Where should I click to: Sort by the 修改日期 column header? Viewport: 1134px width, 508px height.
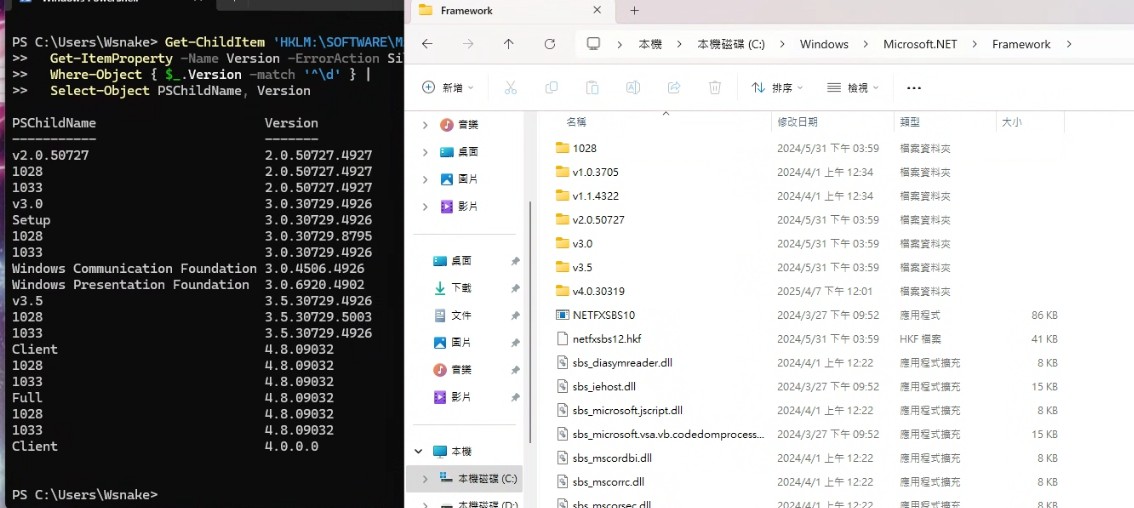(x=797, y=122)
